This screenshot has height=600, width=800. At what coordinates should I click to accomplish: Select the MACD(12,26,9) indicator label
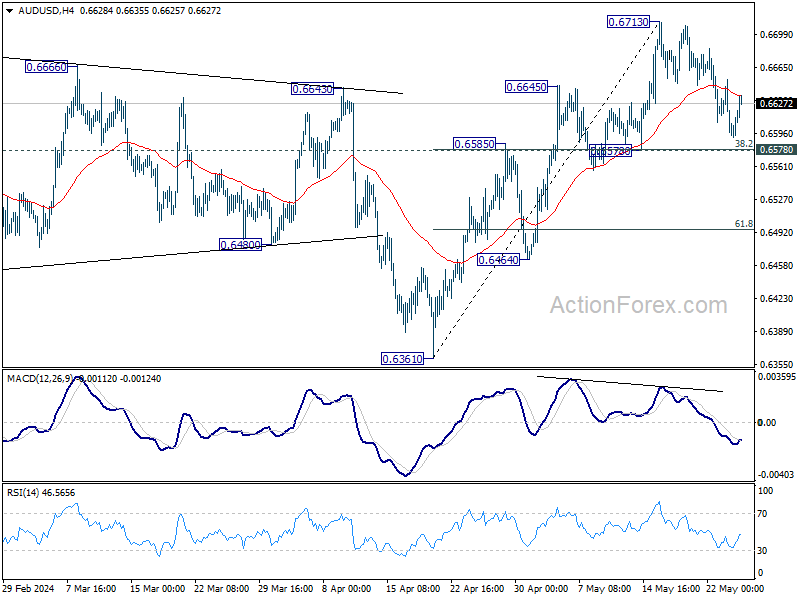tap(40, 379)
